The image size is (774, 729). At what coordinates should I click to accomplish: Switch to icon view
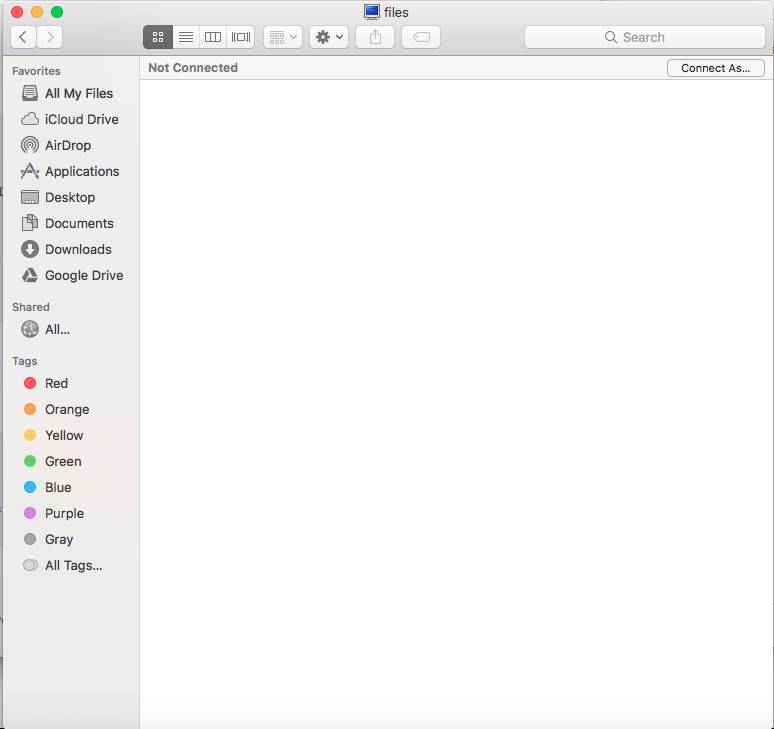pyautogui.click(x=158, y=37)
